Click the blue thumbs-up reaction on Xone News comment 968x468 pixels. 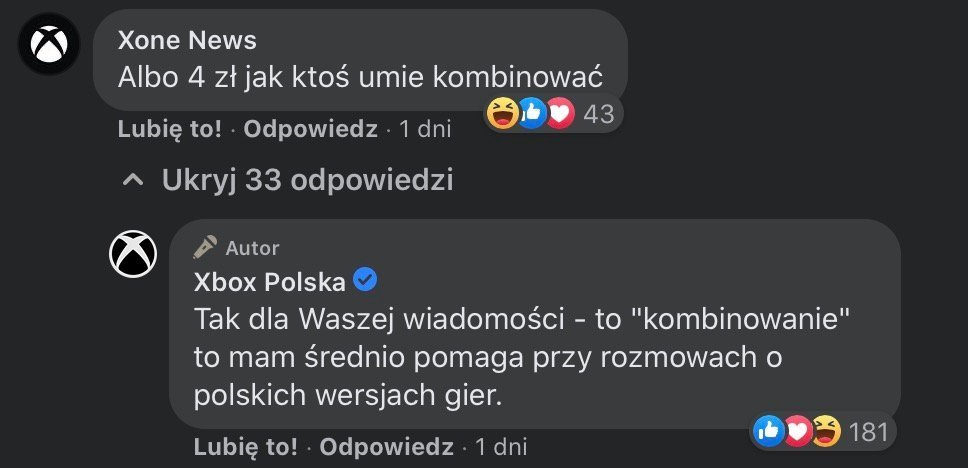click(x=532, y=114)
